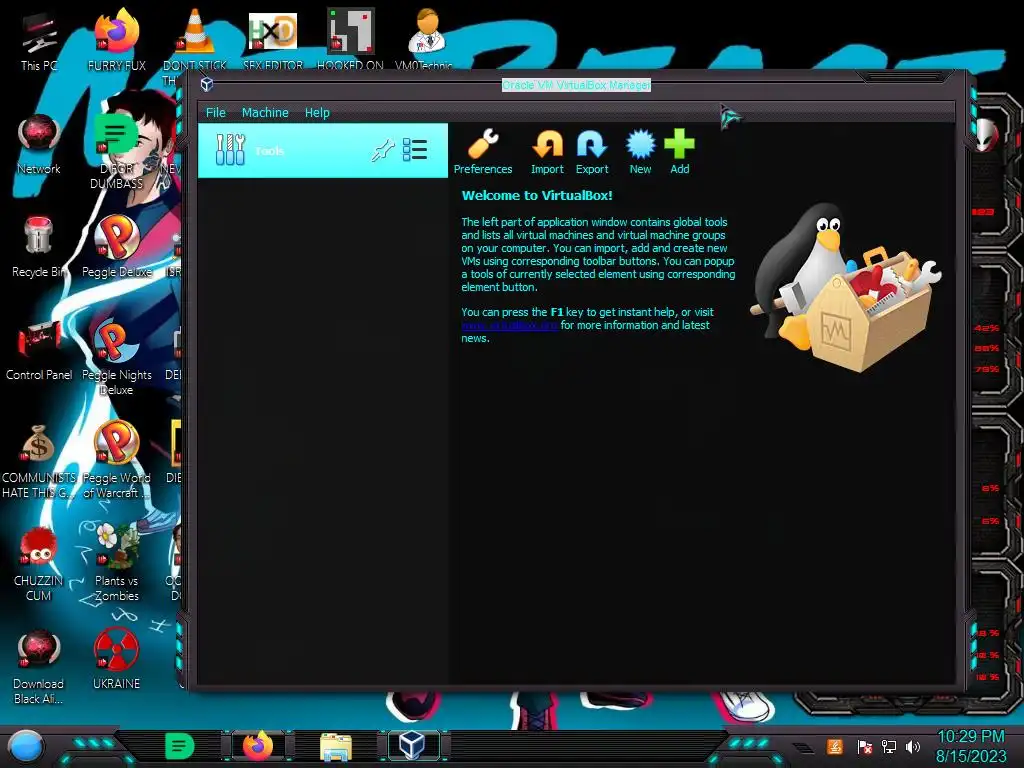Open Network desktop icon
This screenshot has height=768, width=1024.
point(39,144)
